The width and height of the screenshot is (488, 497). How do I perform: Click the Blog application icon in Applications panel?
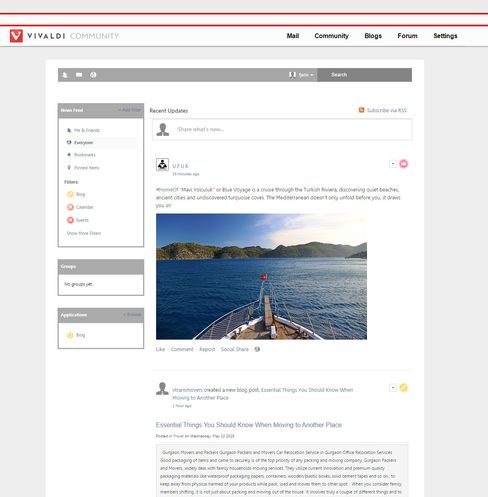tap(70, 335)
